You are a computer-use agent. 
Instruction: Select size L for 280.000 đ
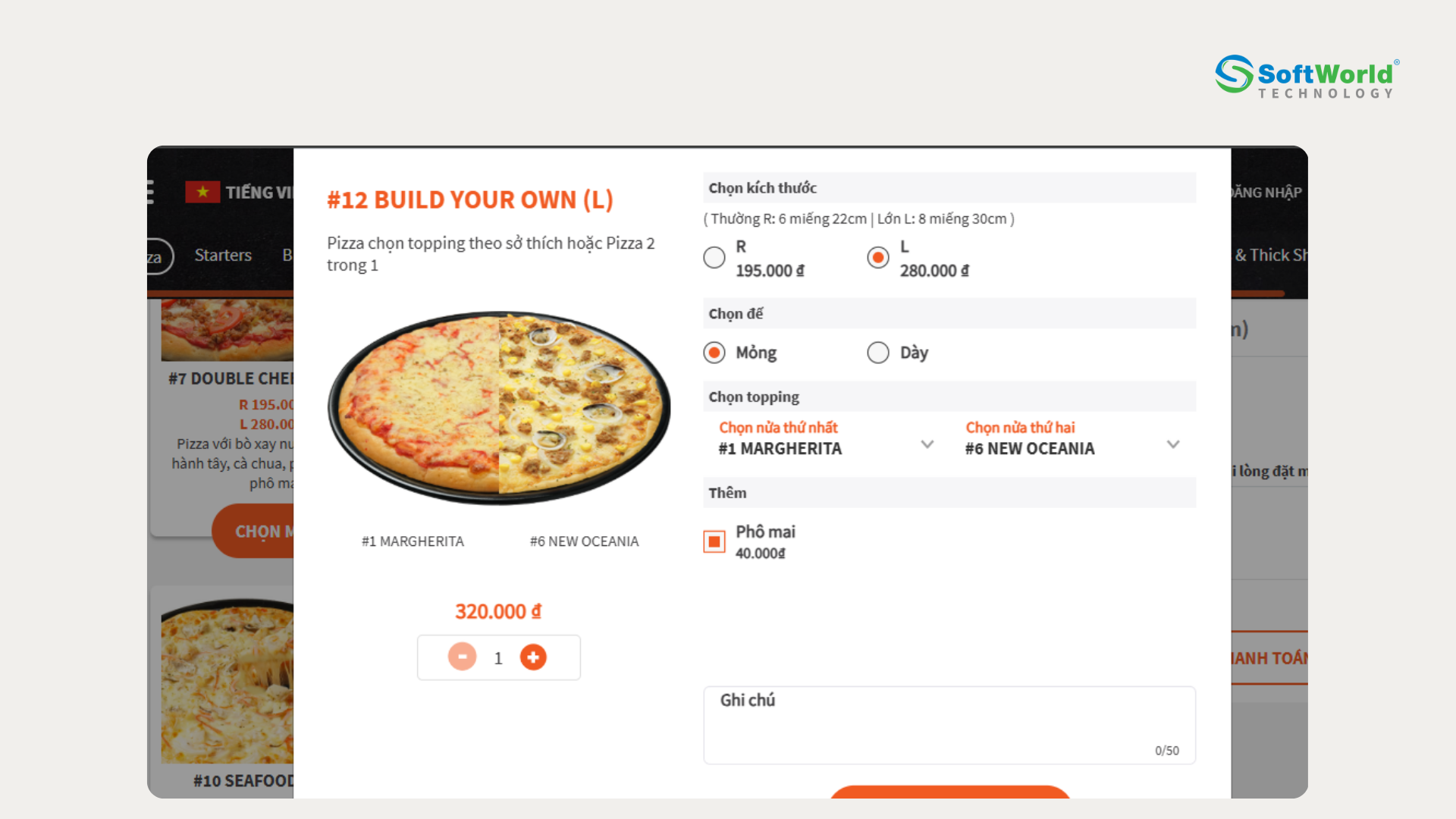coord(877,257)
